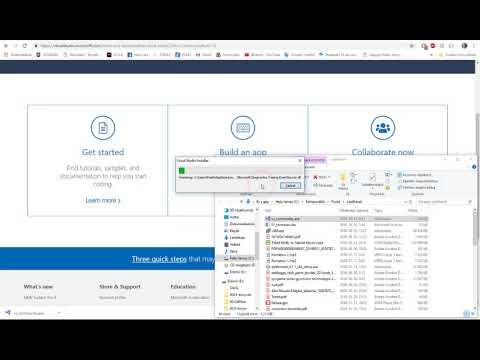Click the Visual Studio Installer progress bar

click(x=239, y=171)
